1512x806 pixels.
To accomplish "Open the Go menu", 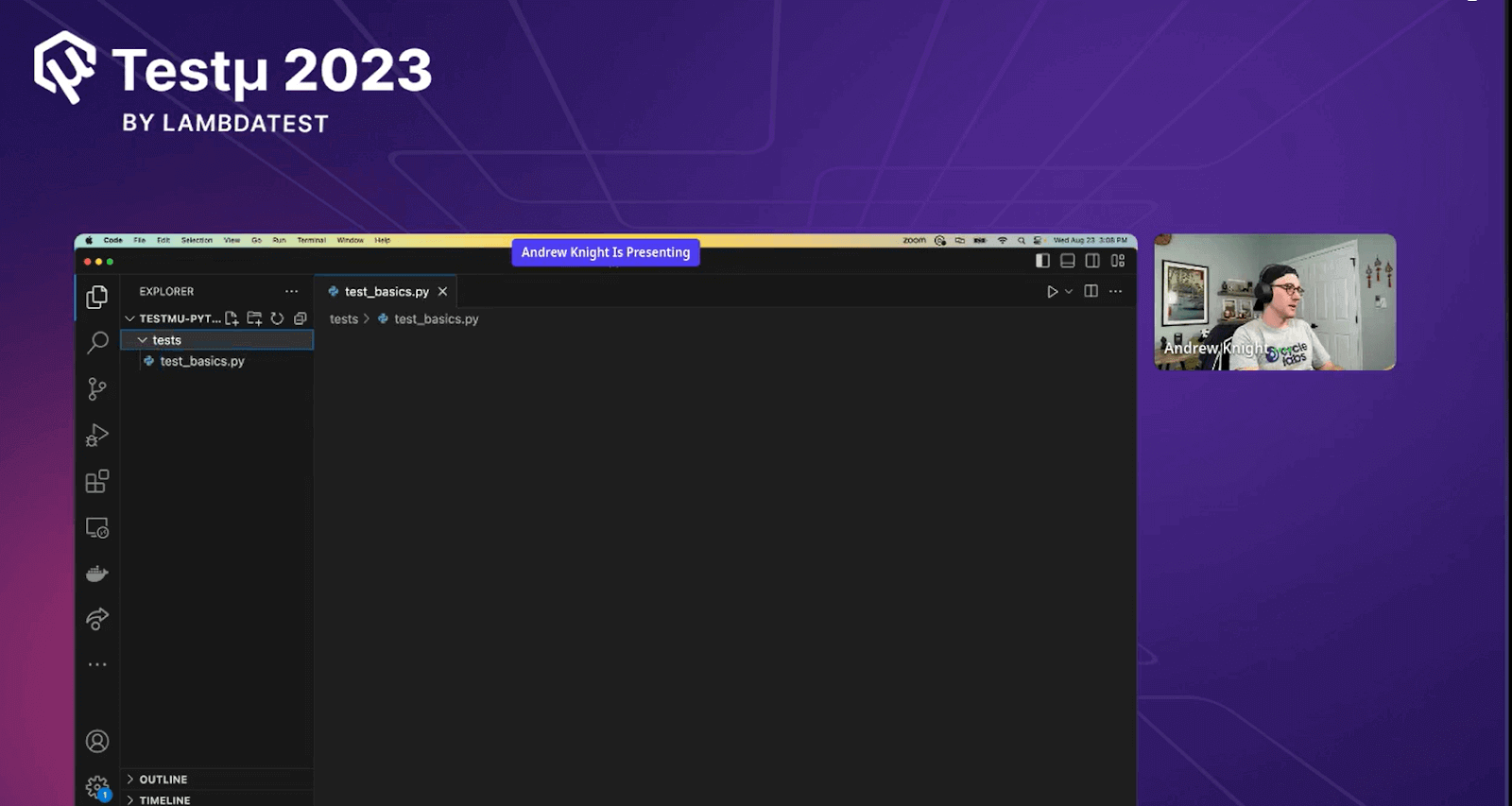I will [256, 240].
